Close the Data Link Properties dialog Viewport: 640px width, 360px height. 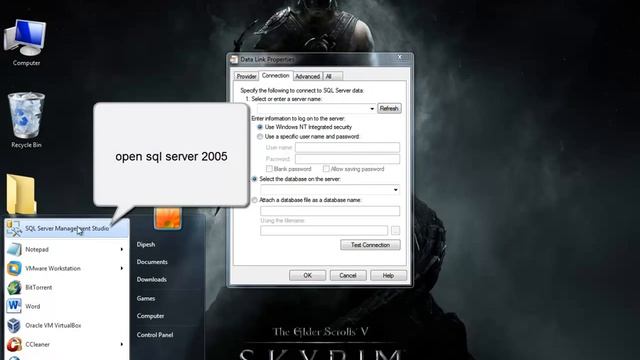pyautogui.click(x=400, y=57)
